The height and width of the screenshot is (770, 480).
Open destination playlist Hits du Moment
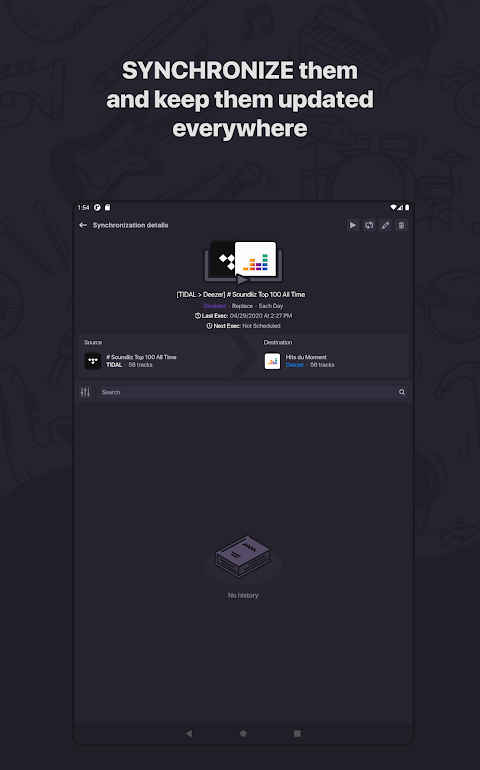pyautogui.click(x=306, y=357)
